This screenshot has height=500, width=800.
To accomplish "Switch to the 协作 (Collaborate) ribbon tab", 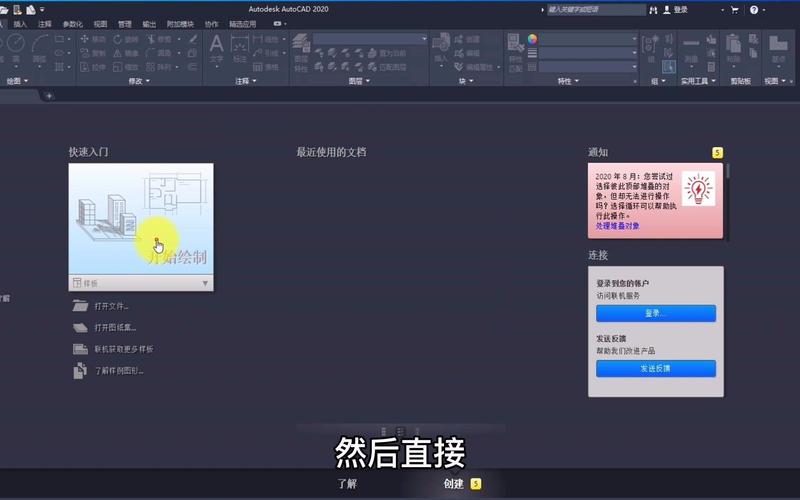I will [x=211, y=24].
